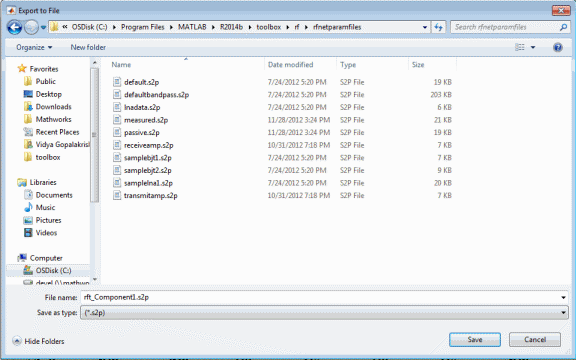Collapse the pane with Hide Folders
This screenshot has width=576, height=360.
pyautogui.click(x=38, y=341)
